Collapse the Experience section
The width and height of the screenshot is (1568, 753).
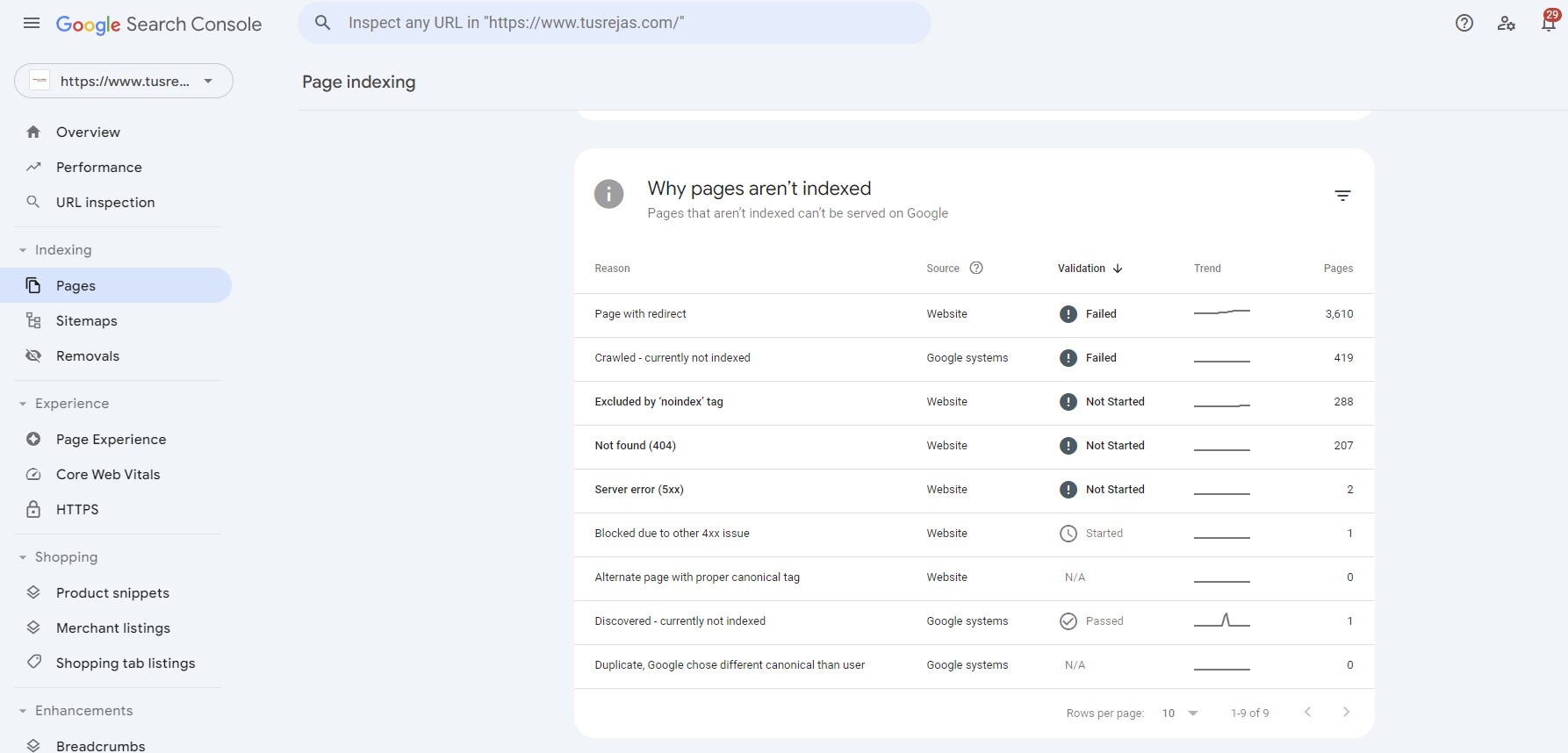click(x=23, y=404)
